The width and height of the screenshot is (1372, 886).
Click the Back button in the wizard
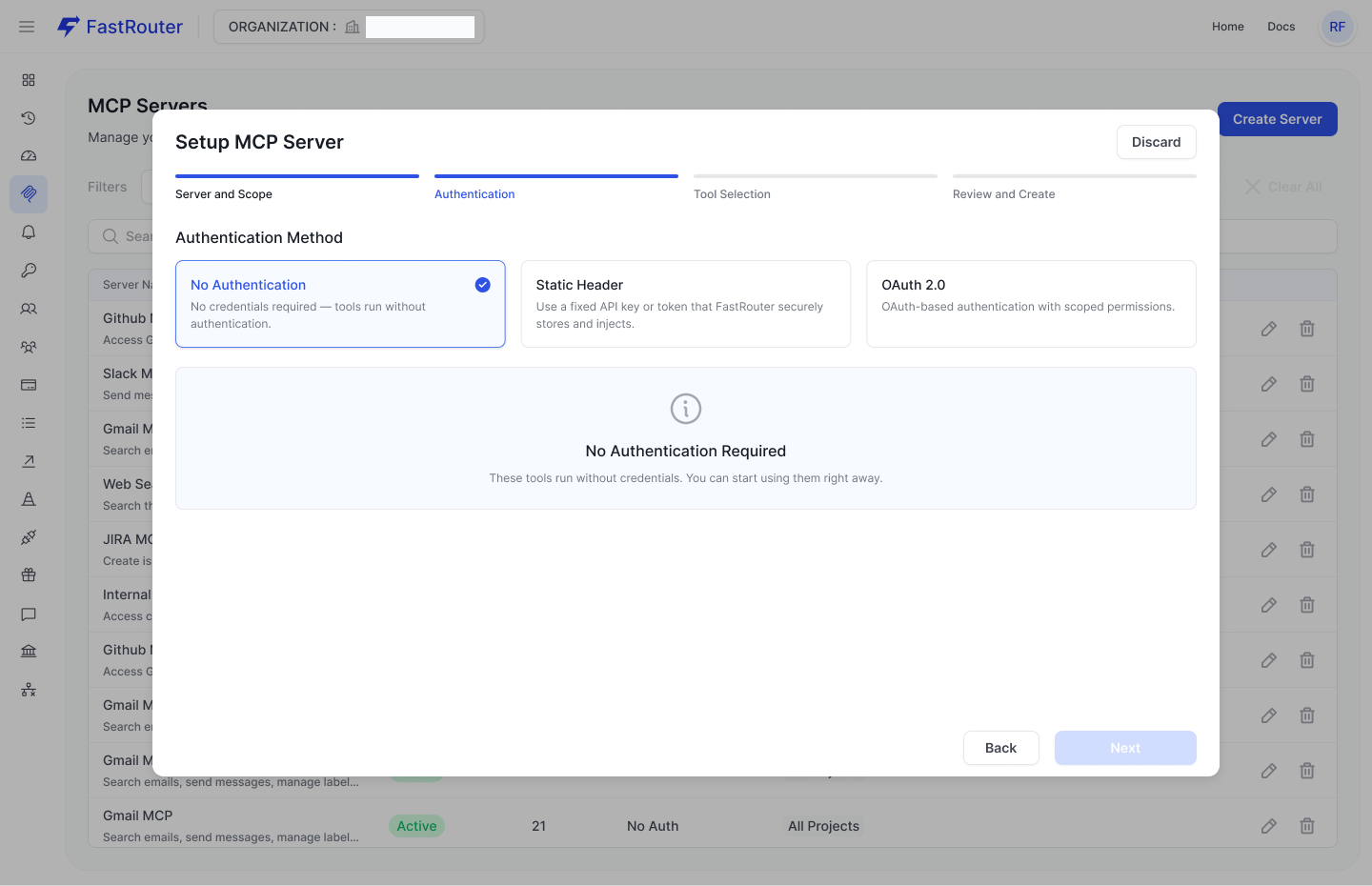(1000, 748)
